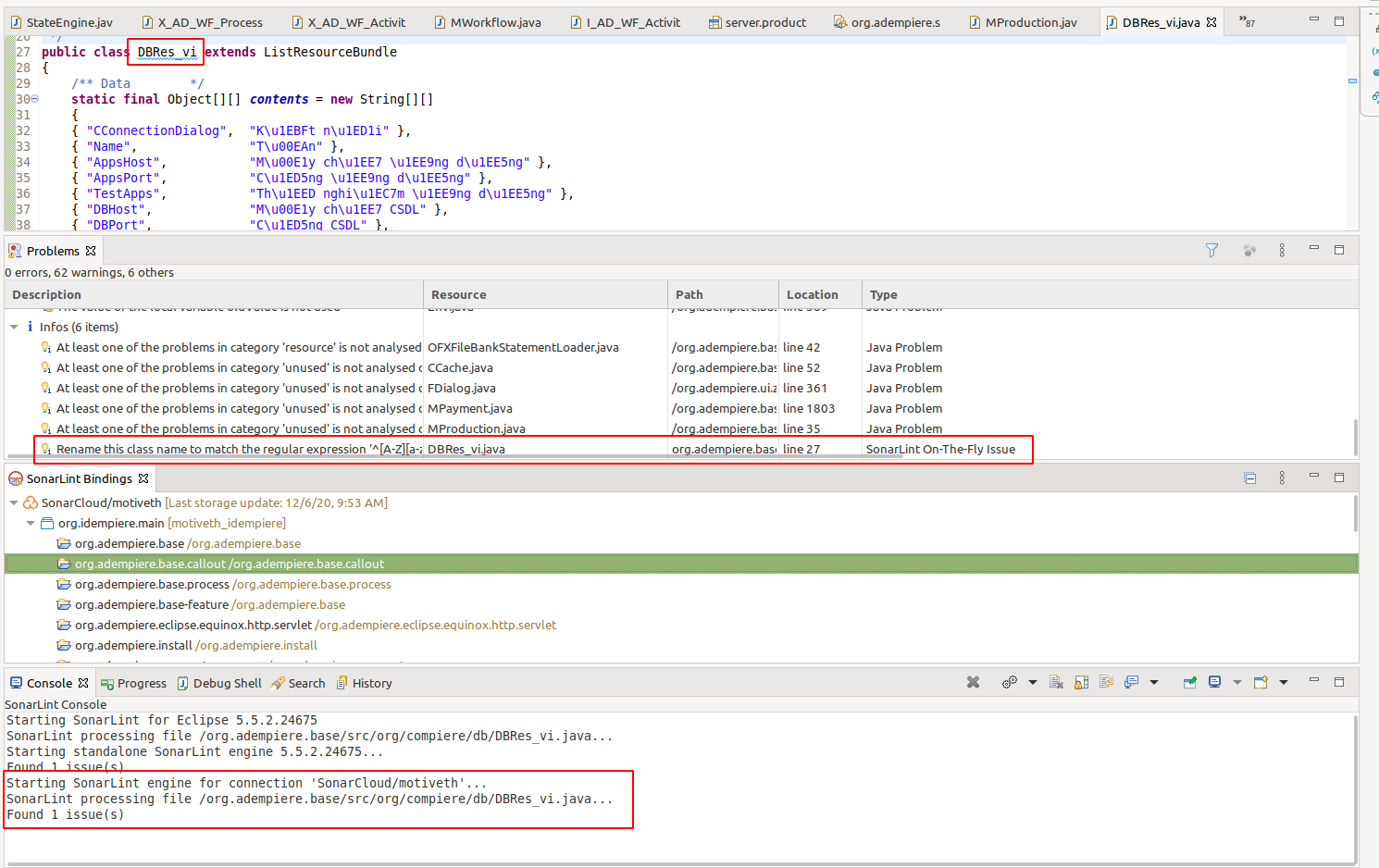Collapse the SonarCloud/motiveth connection node

click(x=14, y=502)
